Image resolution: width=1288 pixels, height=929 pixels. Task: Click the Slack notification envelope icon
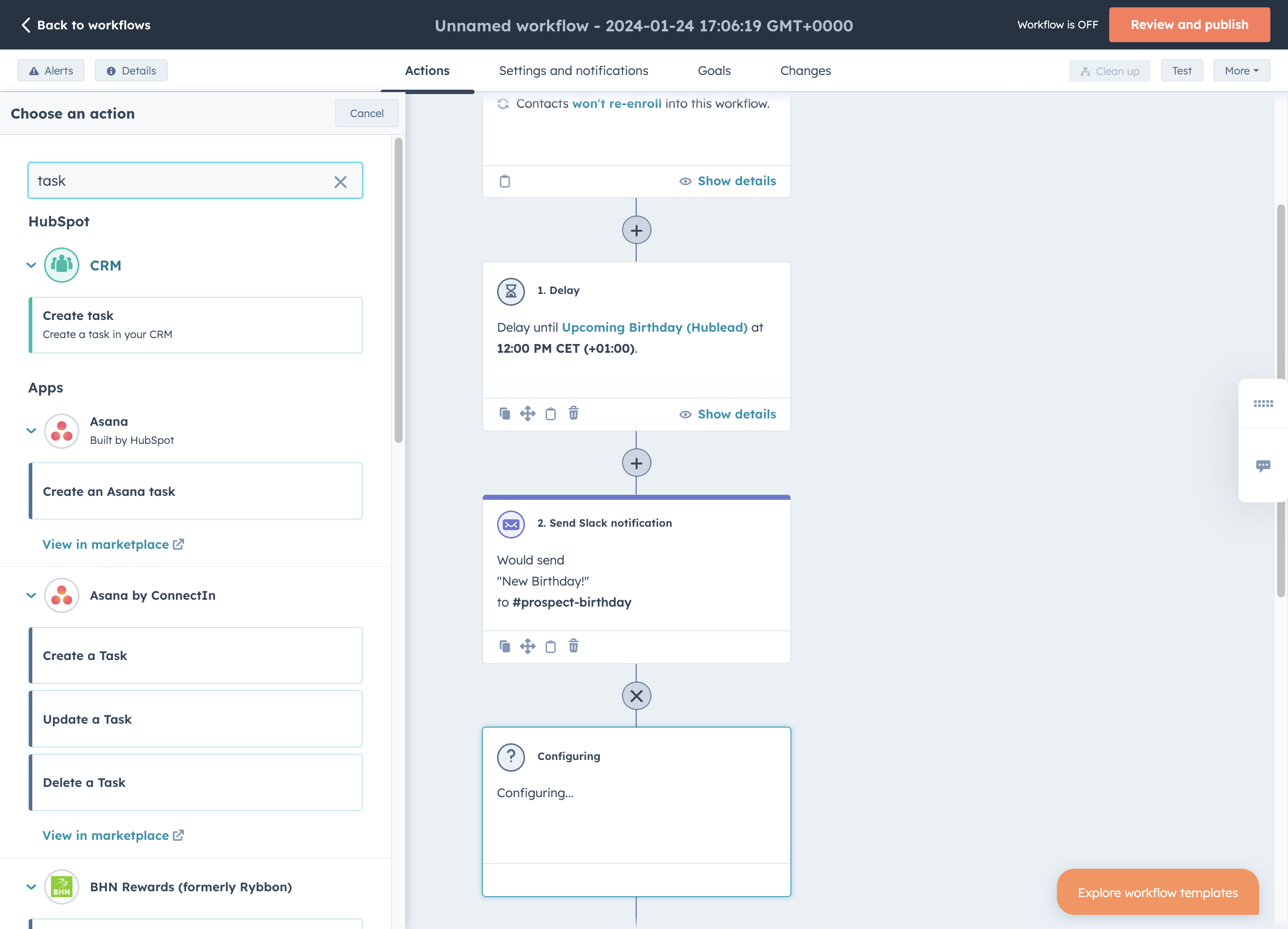tap(511, 524)
